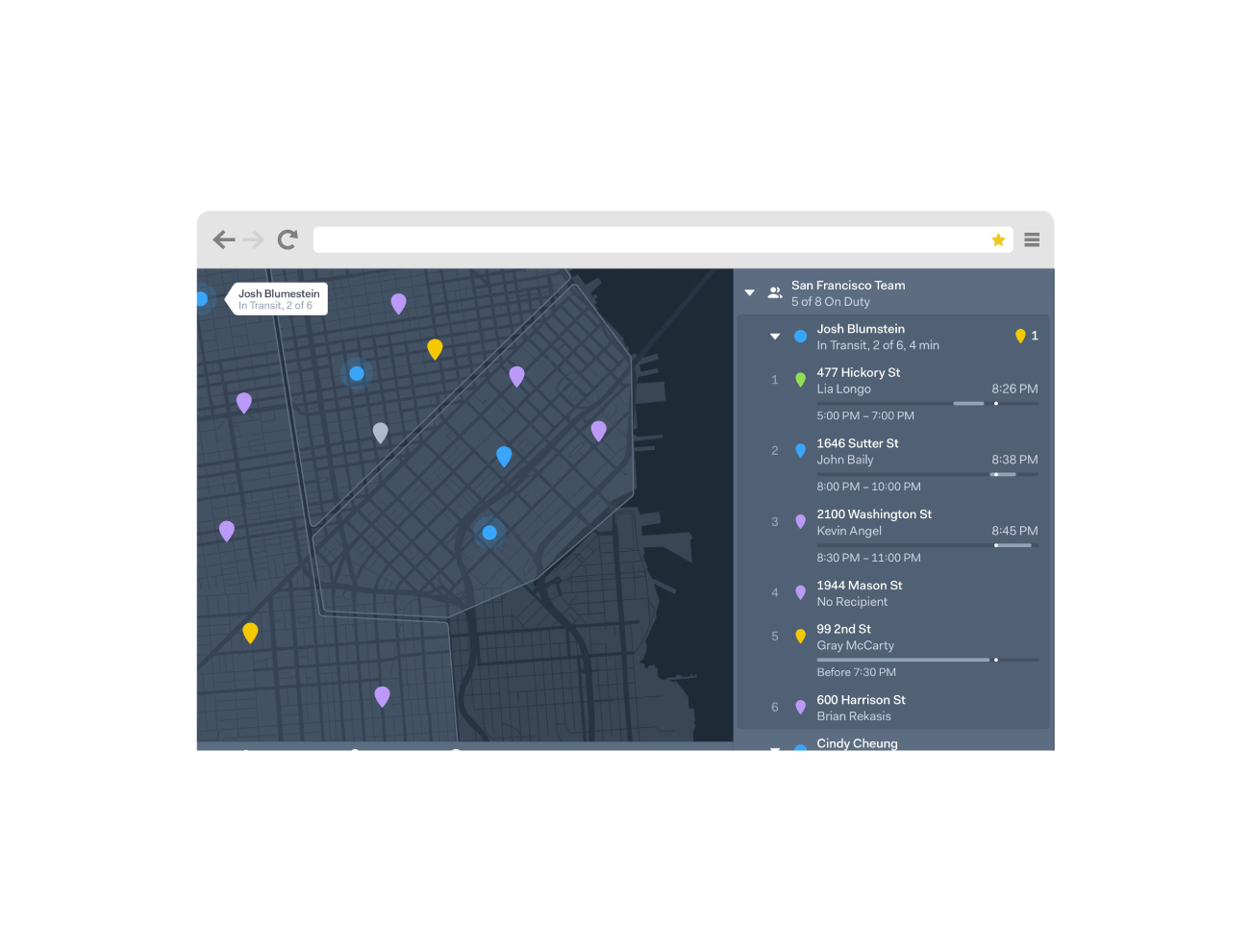Select the 1944 Mason St task
Viewport: 1251px width, 952px height.
tap(859, 586)
